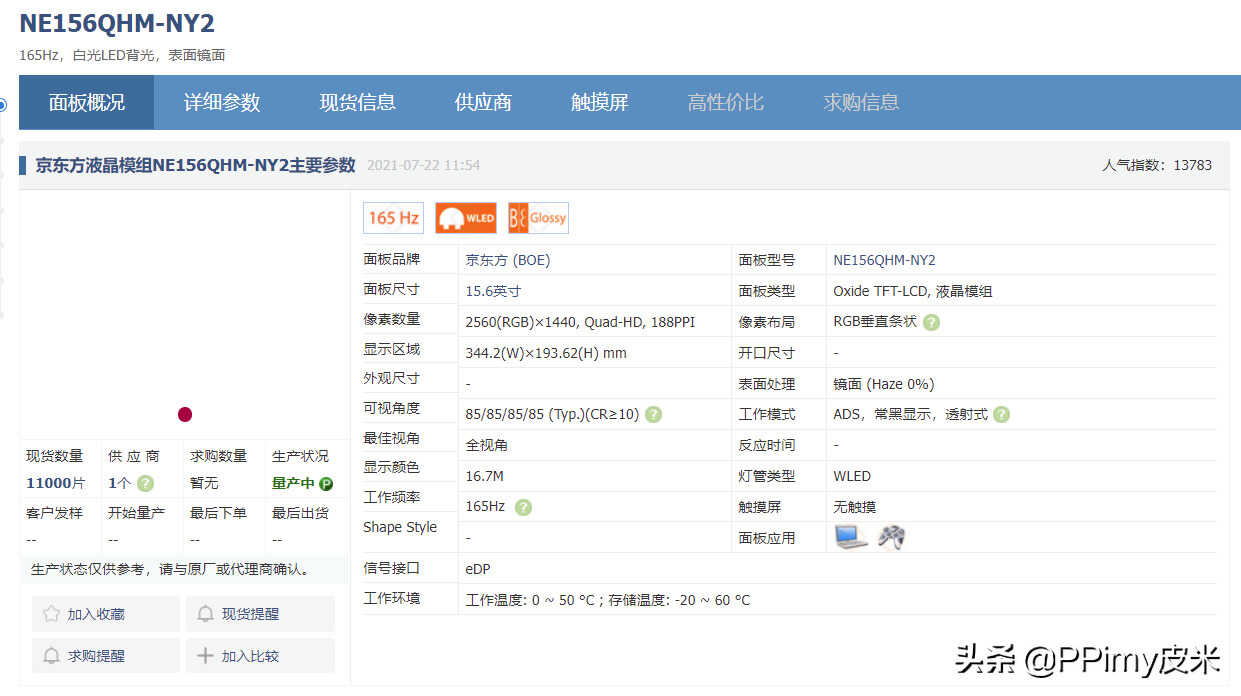
Task: Open the 高性价比 tab
Action: tap(726, 102)
